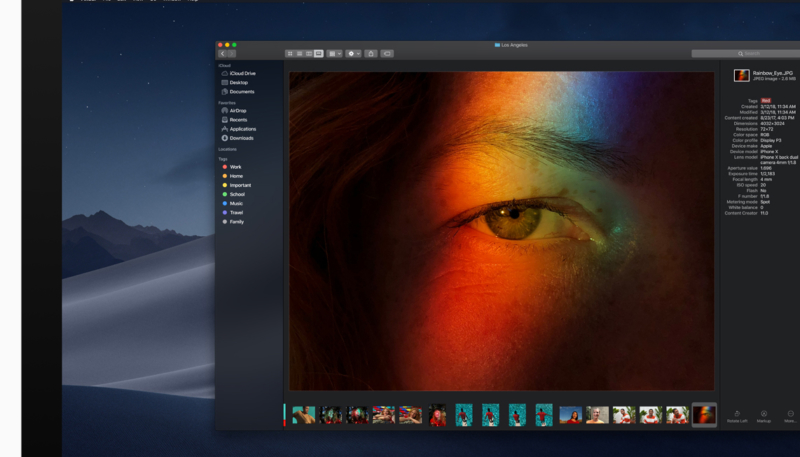
Task: Select AirDrop in the sidebar
Action: click(237, 111)
